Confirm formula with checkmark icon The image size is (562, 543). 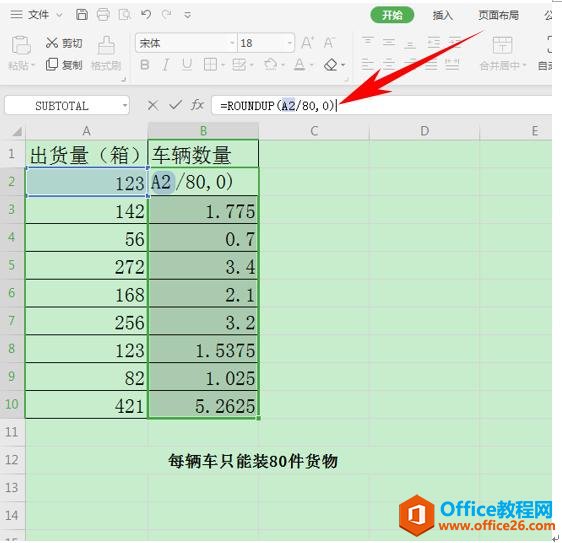[x=175, y=105]
